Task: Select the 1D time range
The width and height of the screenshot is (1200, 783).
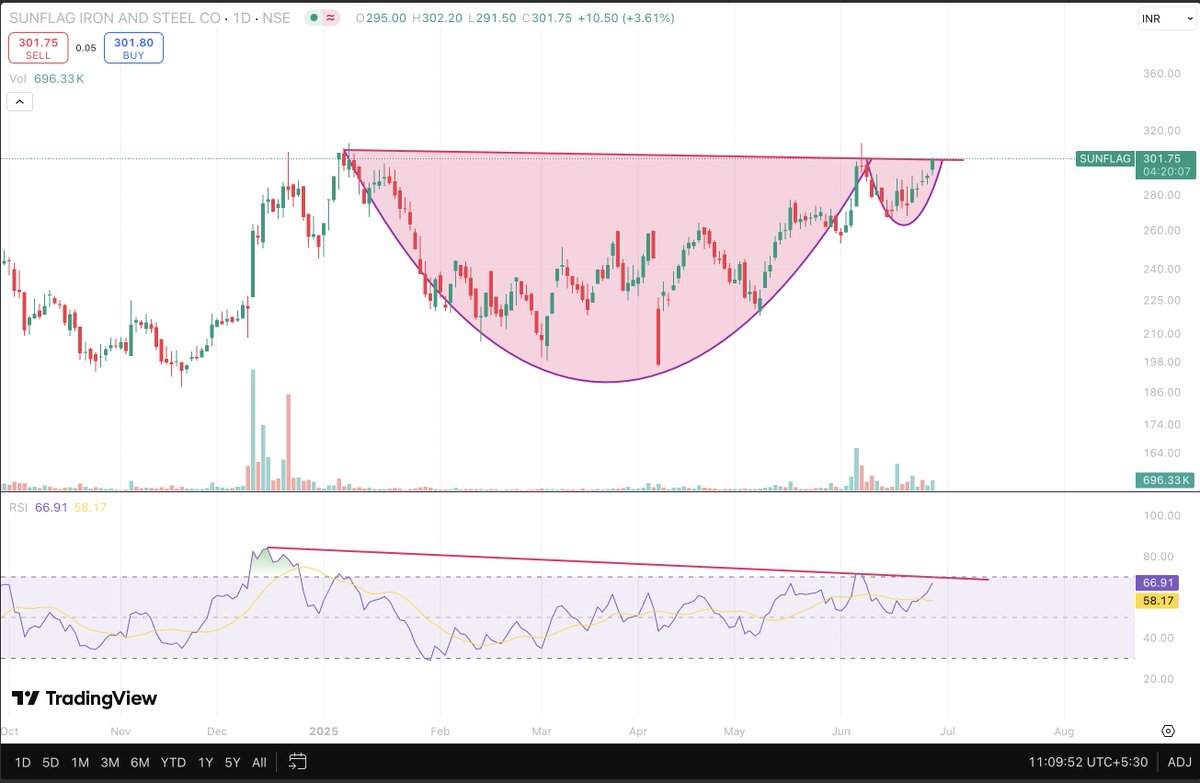Action: pyautogui.click(x=24, y=762)
